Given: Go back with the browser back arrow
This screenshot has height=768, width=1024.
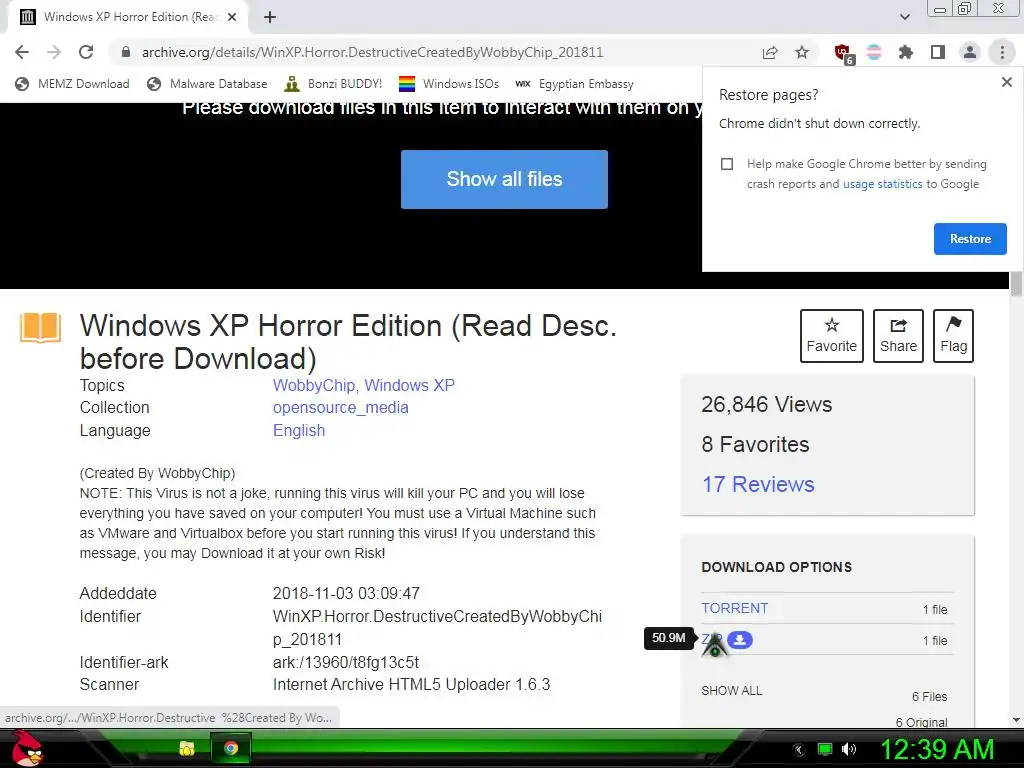Looking at the screenshot, I should tap(22, 52).
